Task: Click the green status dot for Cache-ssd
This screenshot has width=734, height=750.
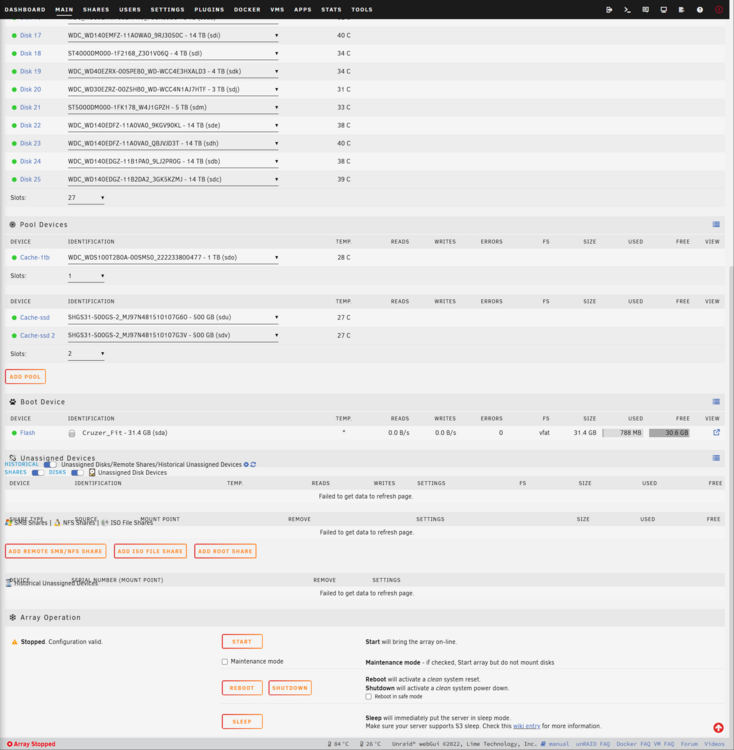Action: 14,318
